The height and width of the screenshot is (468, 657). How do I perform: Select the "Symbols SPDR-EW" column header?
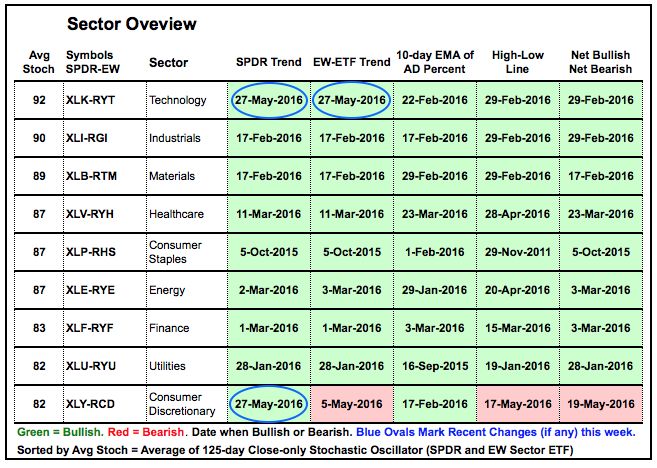93,62
